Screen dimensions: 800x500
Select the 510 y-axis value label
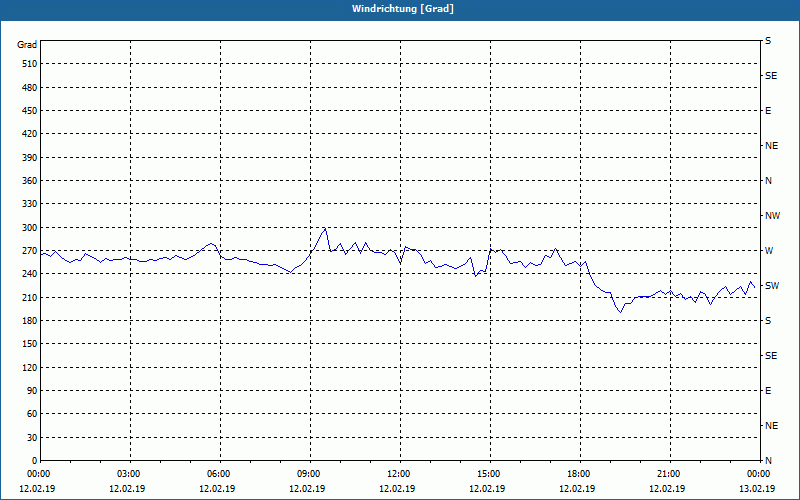tap(30, 64)
